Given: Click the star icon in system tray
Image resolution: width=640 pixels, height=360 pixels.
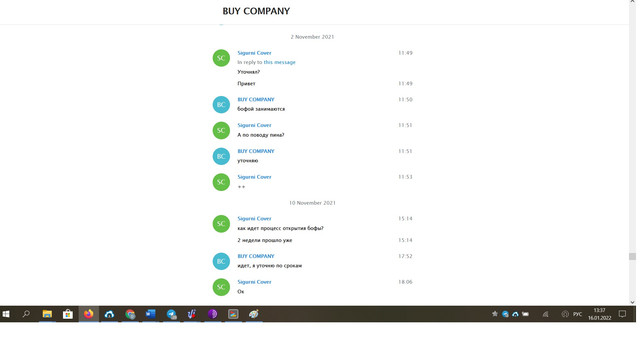Looking at the screenshot, I should (x=495, y=314).
